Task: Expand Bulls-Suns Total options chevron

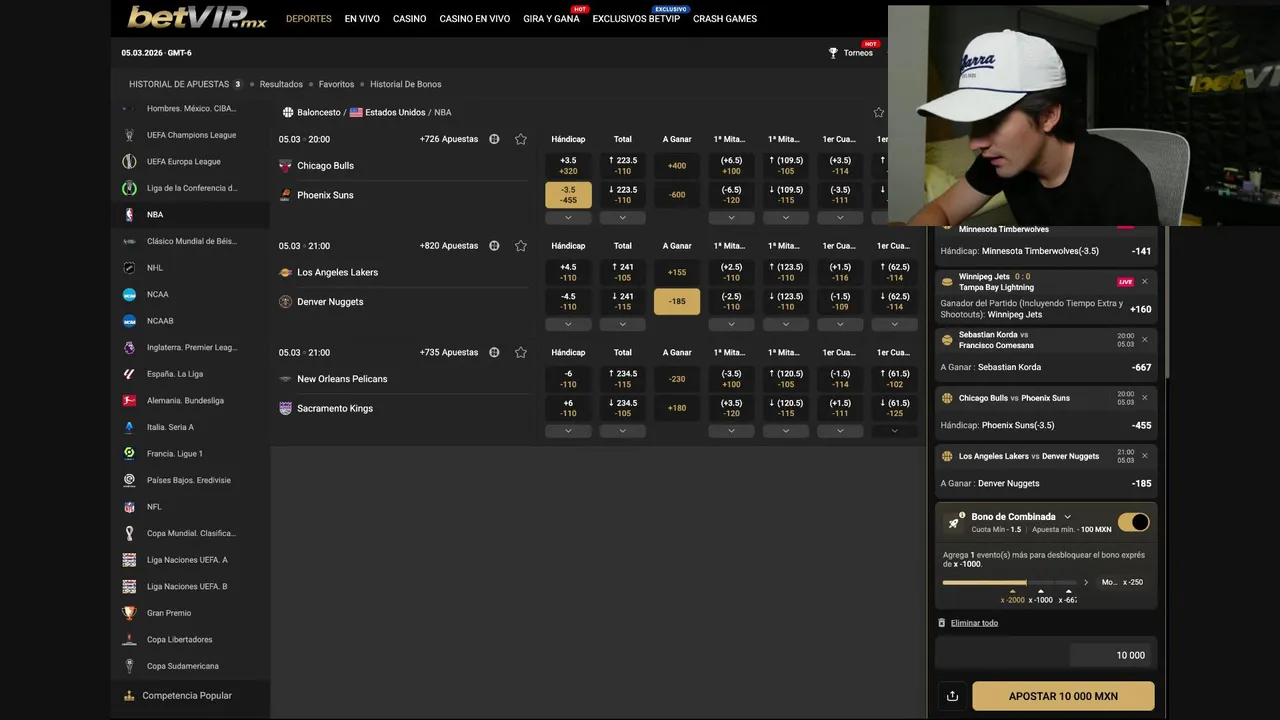Action: (x=622, y=218)
